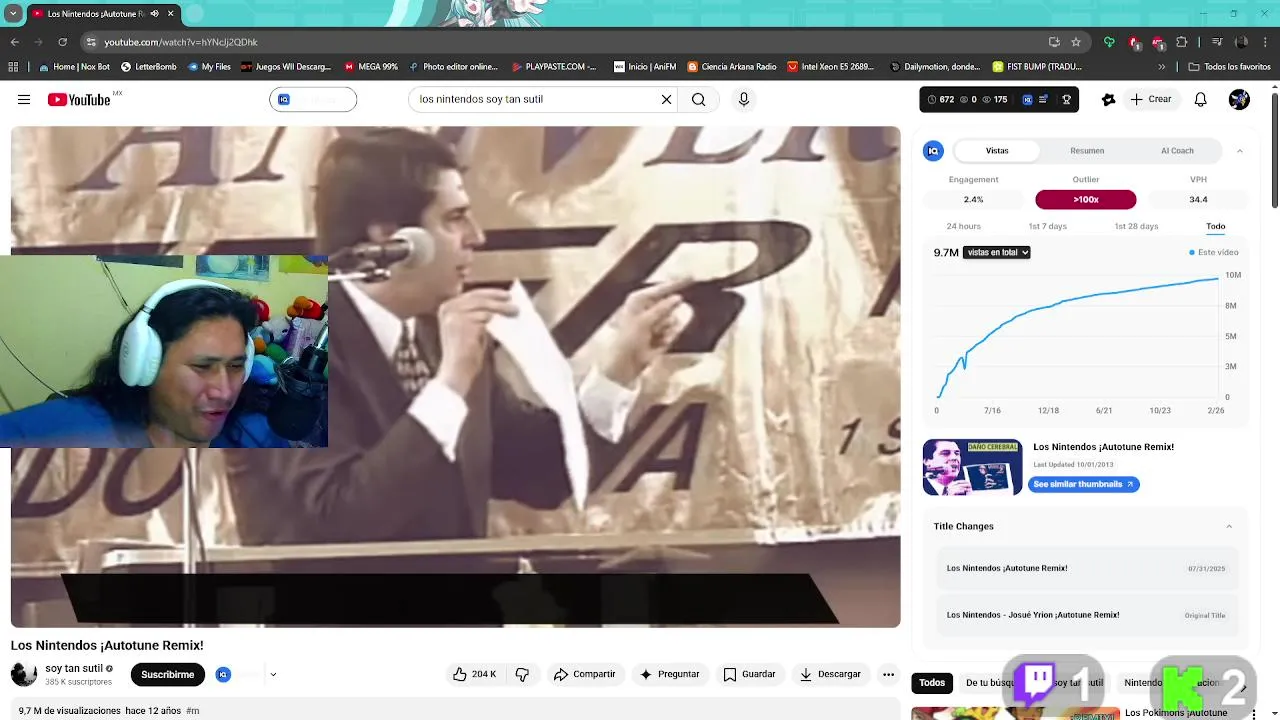Click See similar thumbnails link
This screenshot has width=1280, height=720.
pyautogui.click(x=1083, y=484)
